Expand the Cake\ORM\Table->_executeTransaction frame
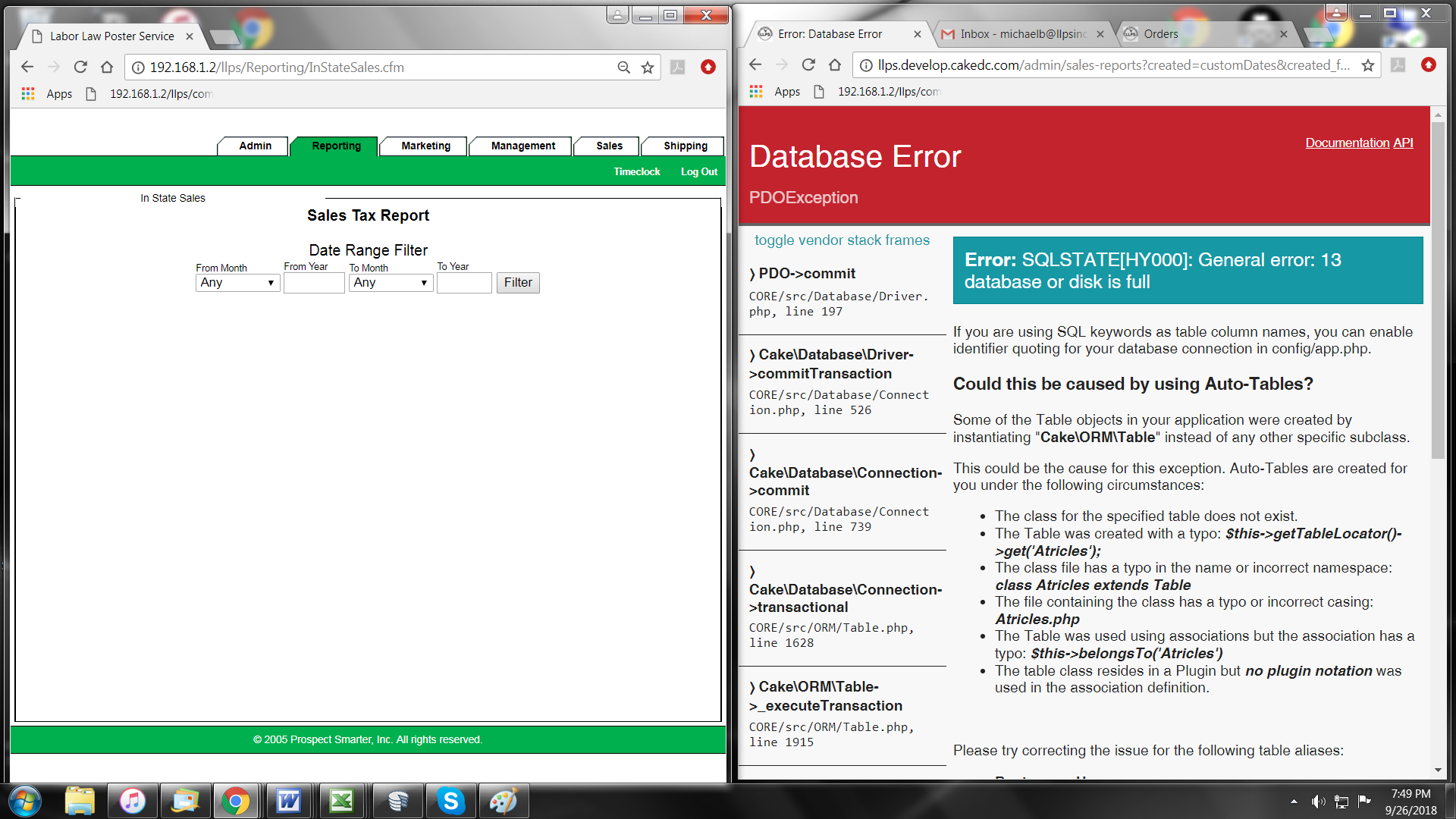Image resolution: width=1456 pixels, height=819 pixels. coord(825,695)
